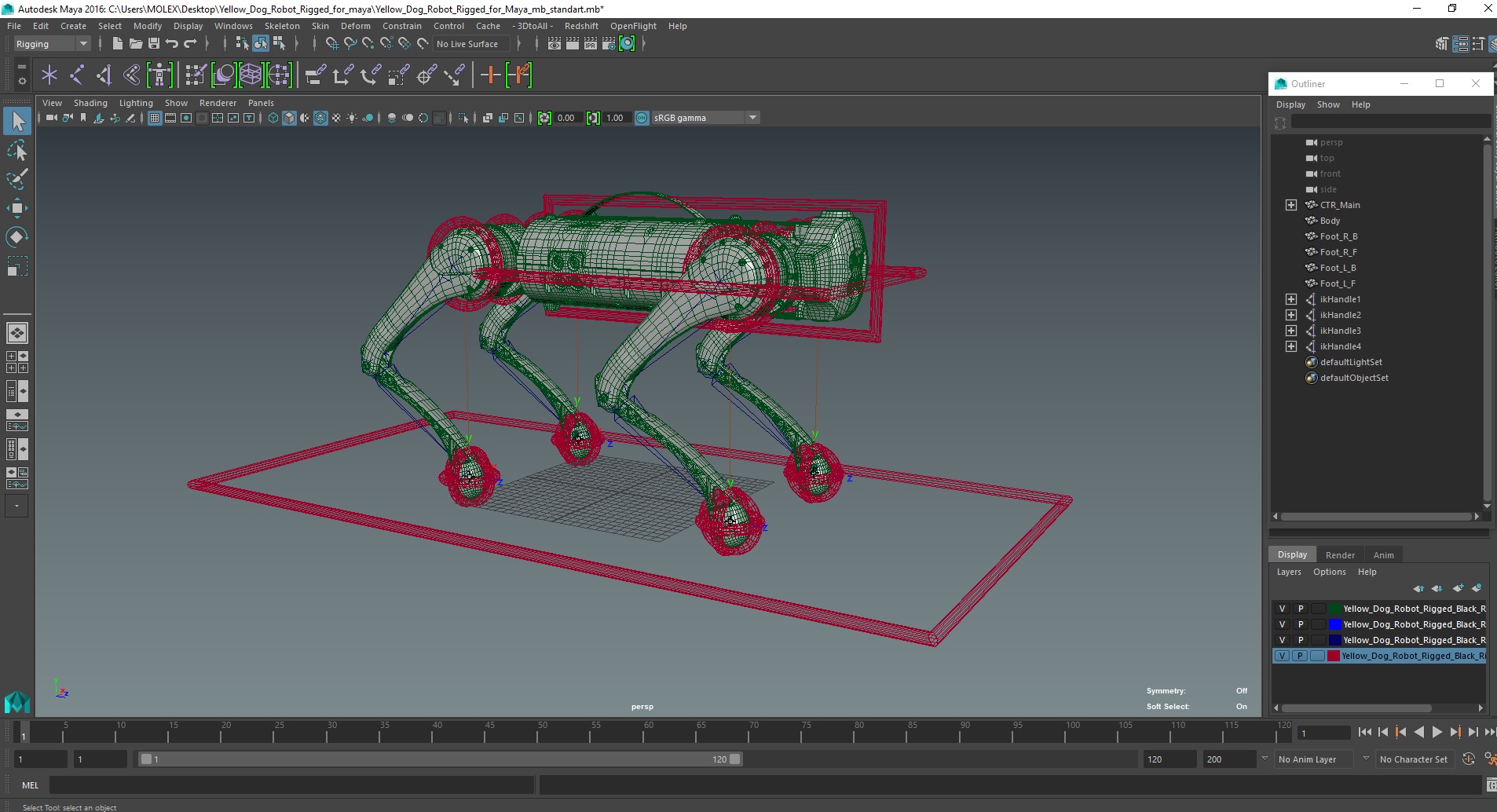Open the Deform menu
This screenshot has width=1497, height=812.
[355, 26]
